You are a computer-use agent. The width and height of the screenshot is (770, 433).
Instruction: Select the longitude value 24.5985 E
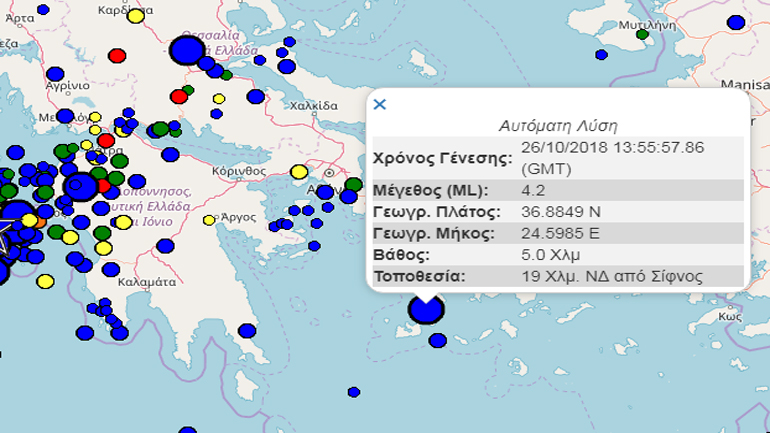(560, 233)
